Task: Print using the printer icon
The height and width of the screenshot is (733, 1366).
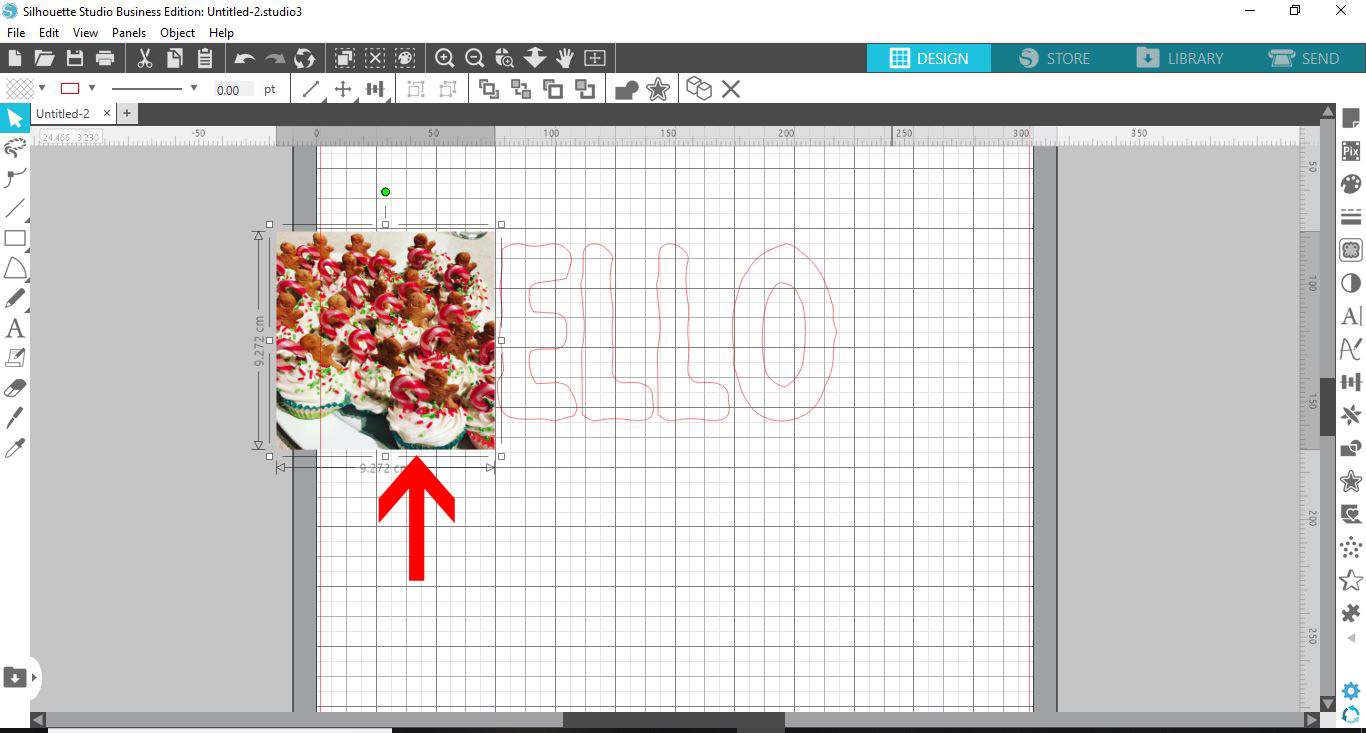Action: (x=105, y=58)
